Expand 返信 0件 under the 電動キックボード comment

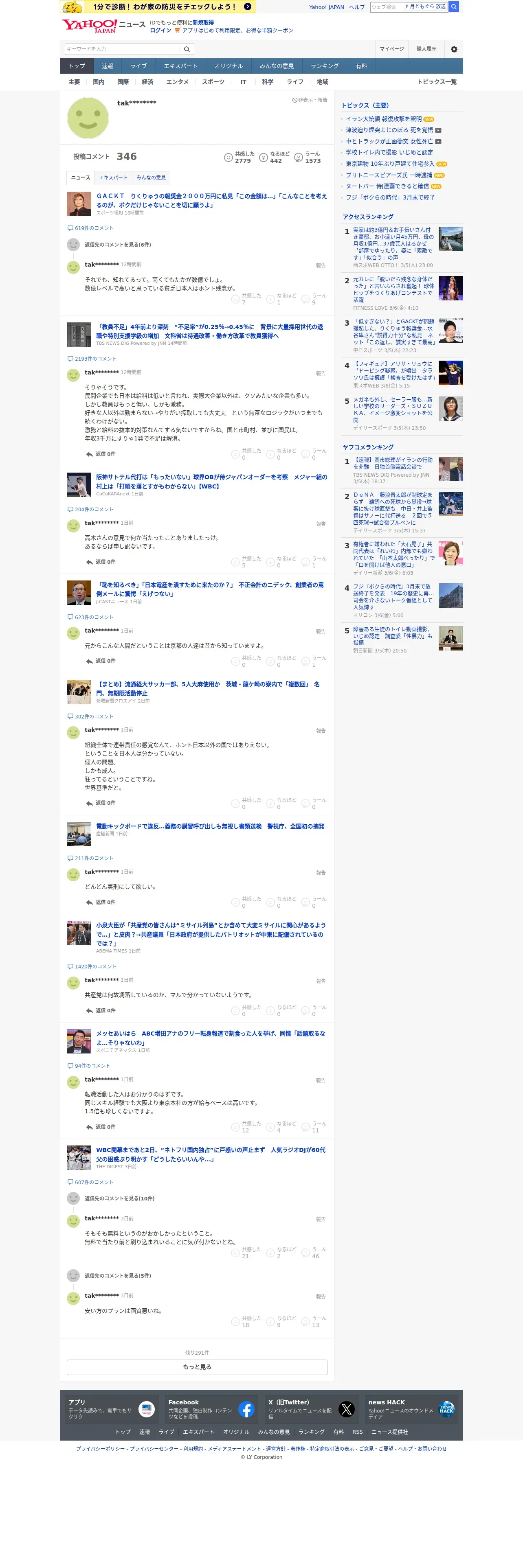pos(101,902)
